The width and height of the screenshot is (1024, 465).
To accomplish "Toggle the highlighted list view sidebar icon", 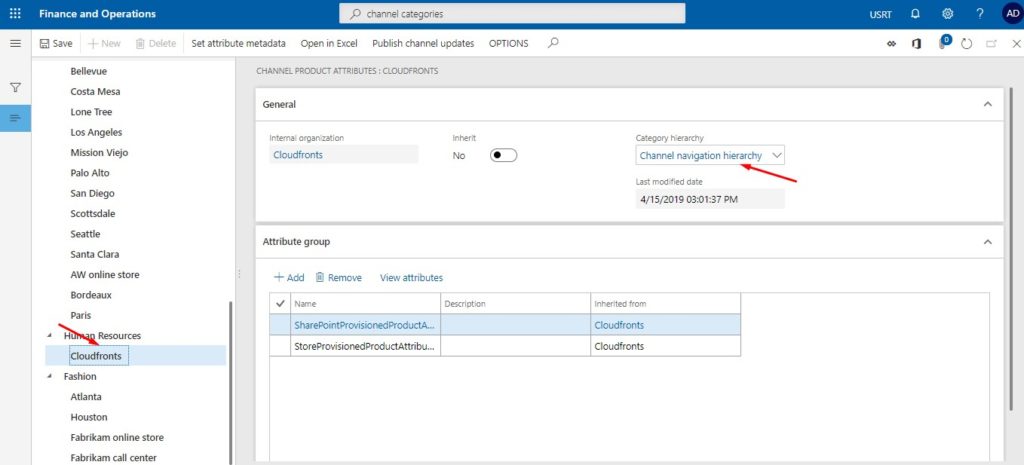I will [16, 118].
